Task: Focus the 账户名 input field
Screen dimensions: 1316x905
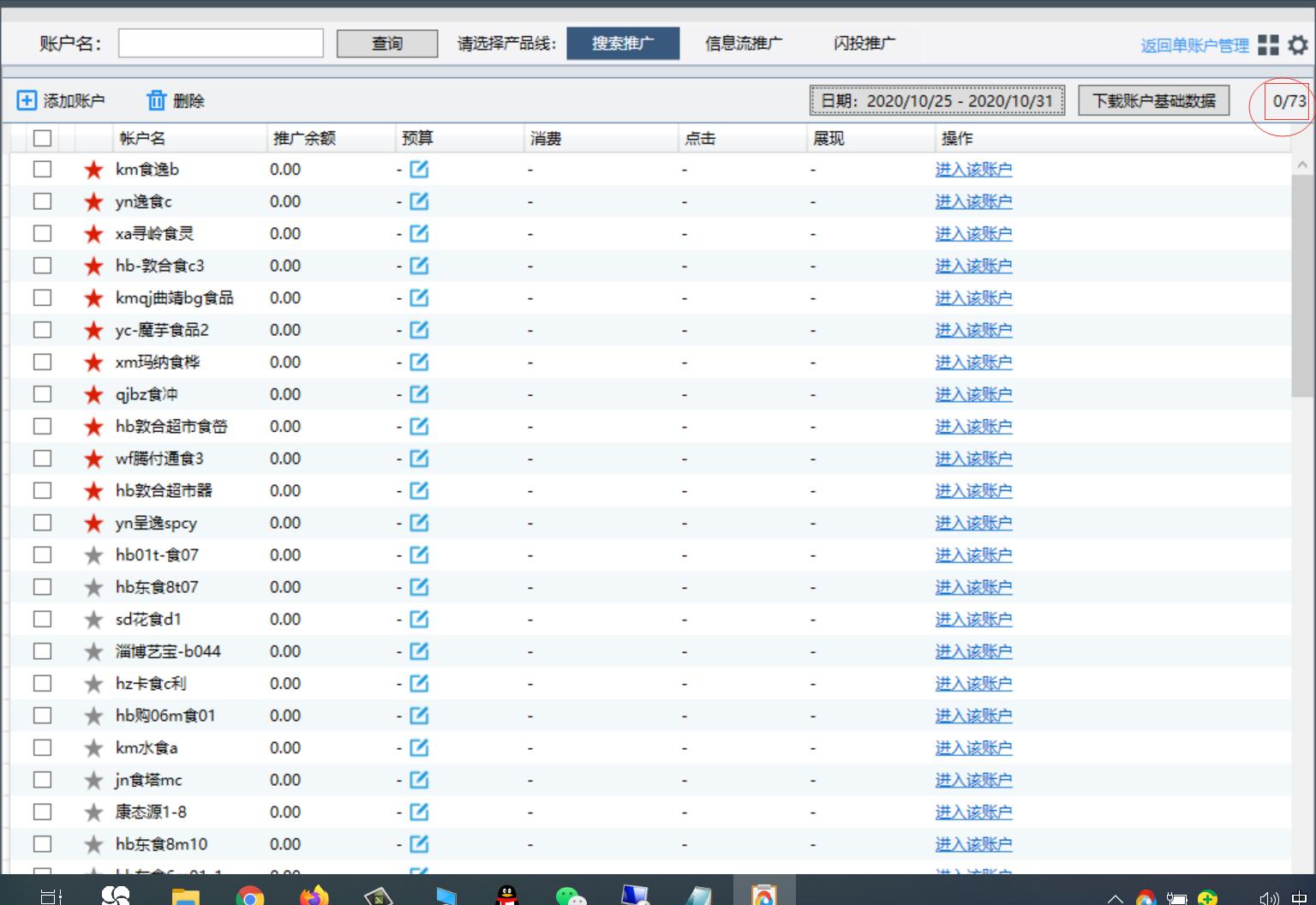Action: (221, 44)
